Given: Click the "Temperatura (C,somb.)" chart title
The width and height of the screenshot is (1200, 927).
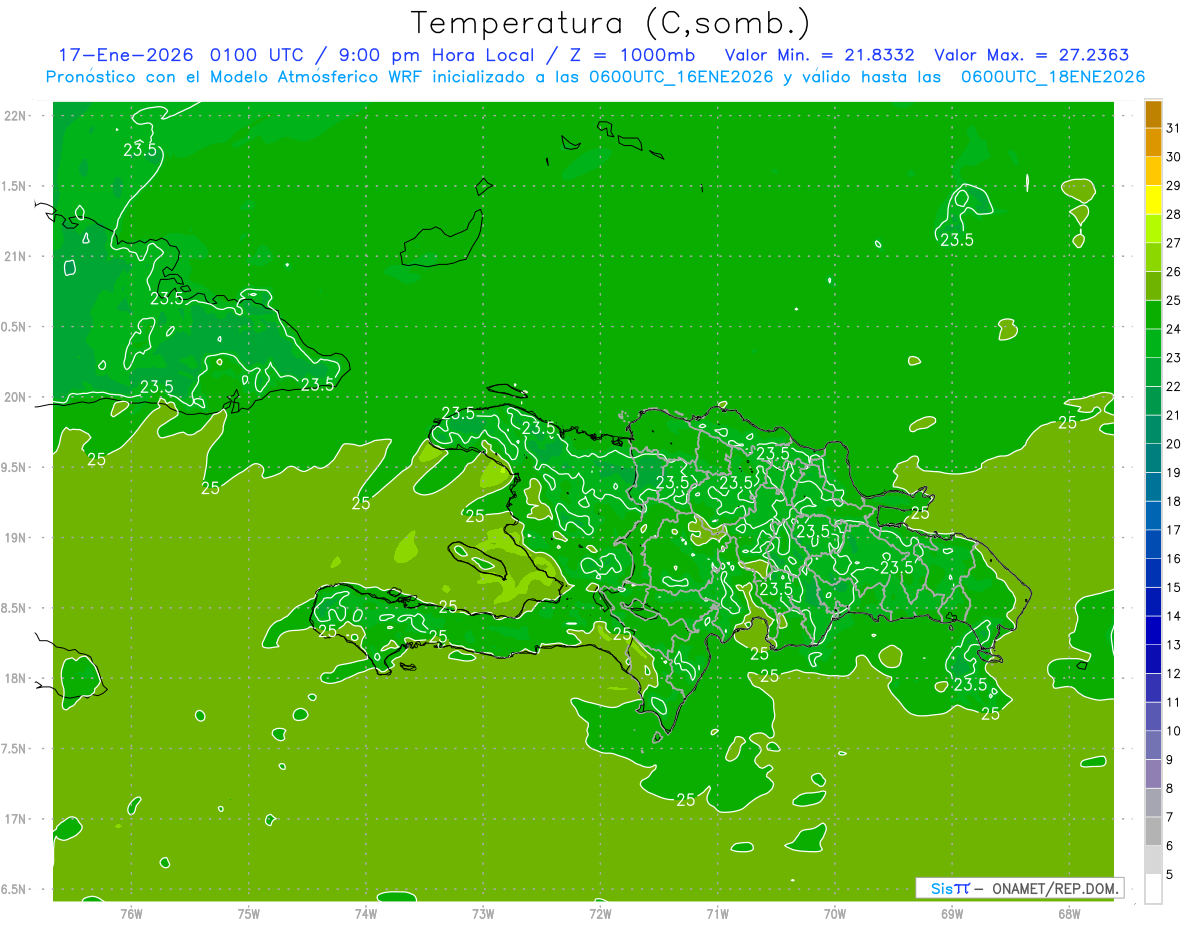Looking at the screenshot, I should coord(611,24).
